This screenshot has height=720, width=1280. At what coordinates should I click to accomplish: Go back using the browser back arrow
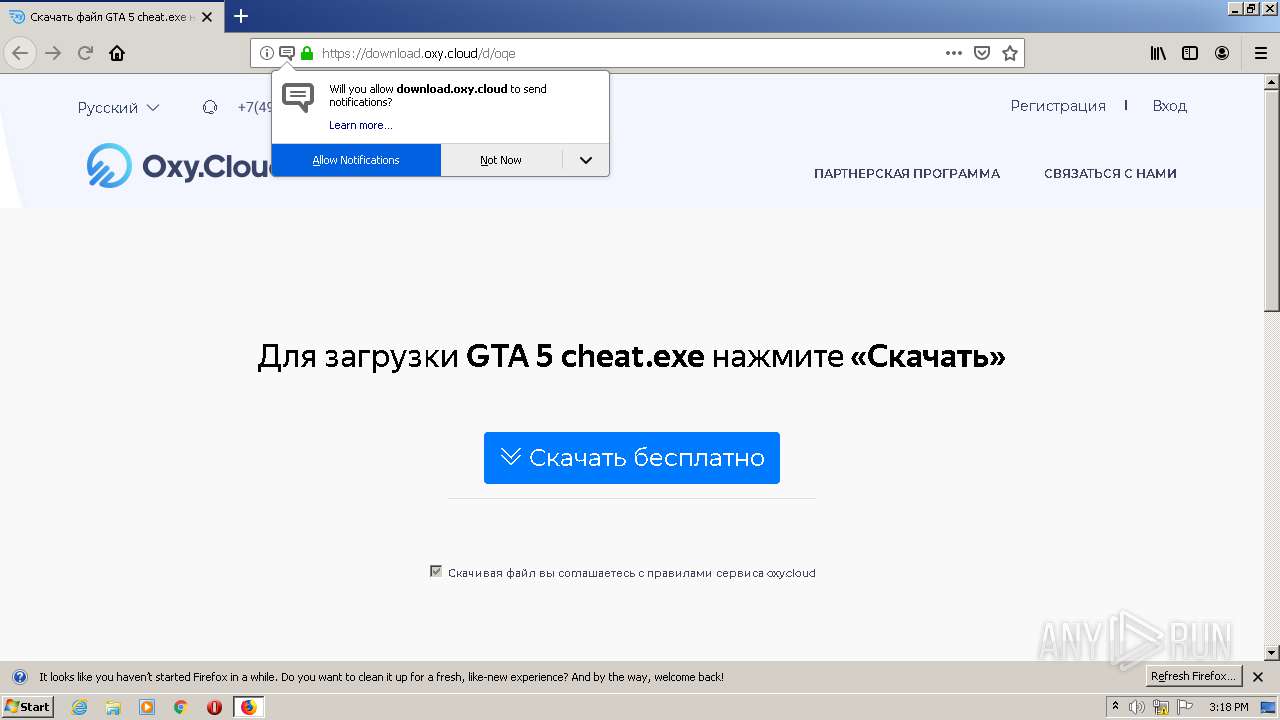(x=20, y=53)
